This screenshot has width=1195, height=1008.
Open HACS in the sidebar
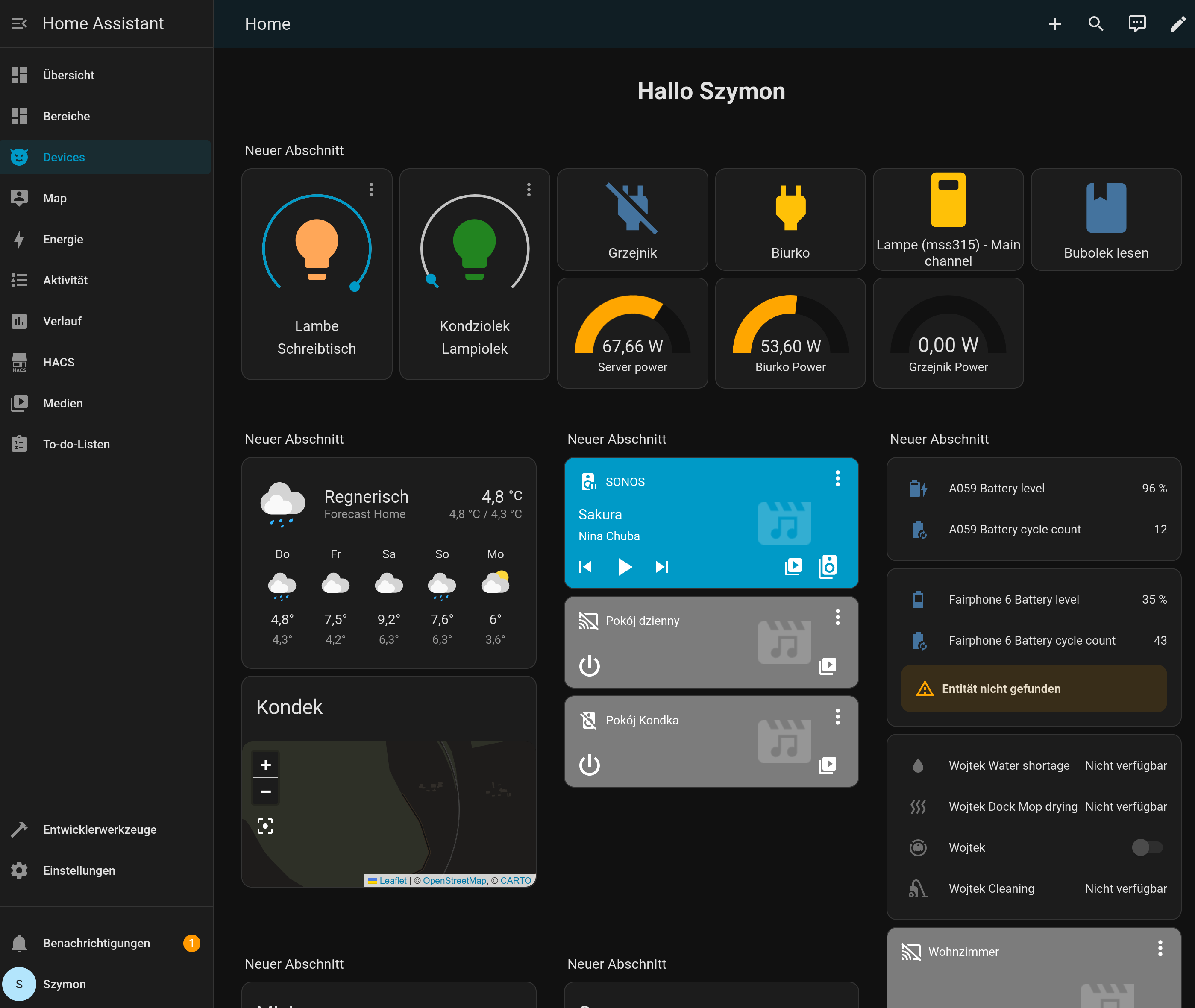coord(58,362)
